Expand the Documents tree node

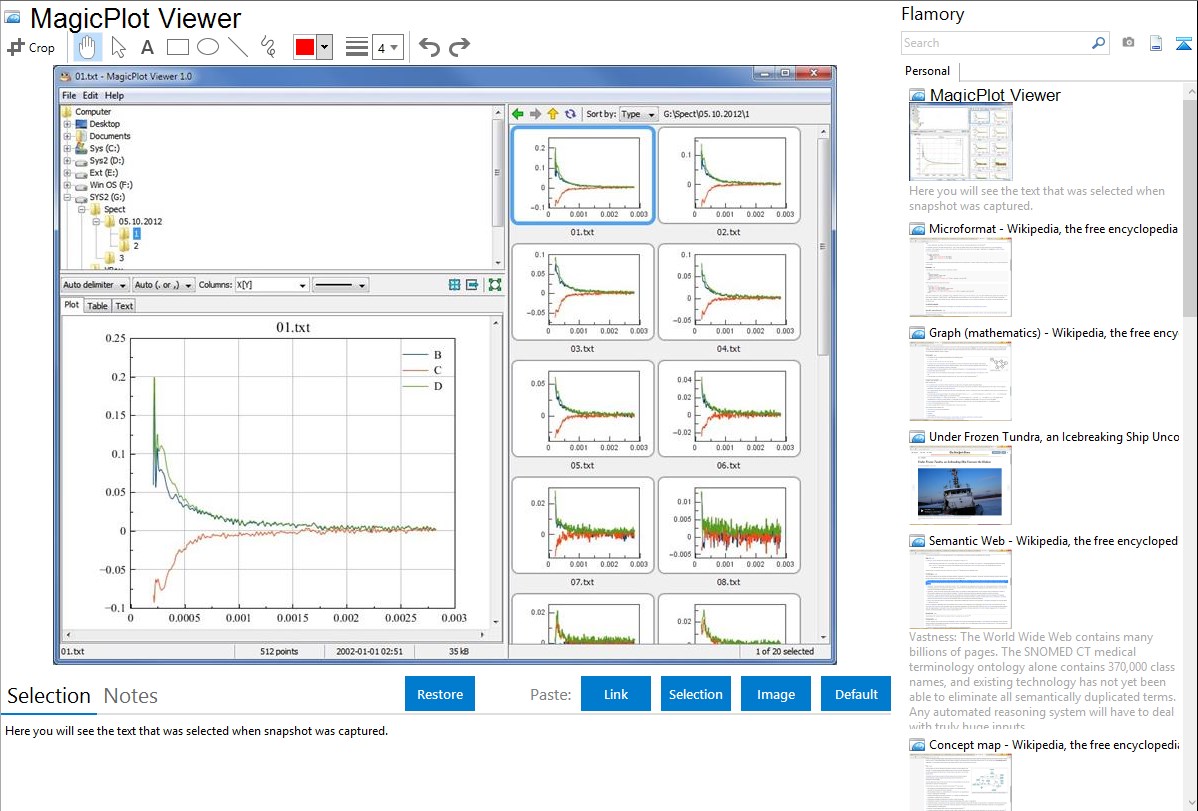(x=67, y=136)
